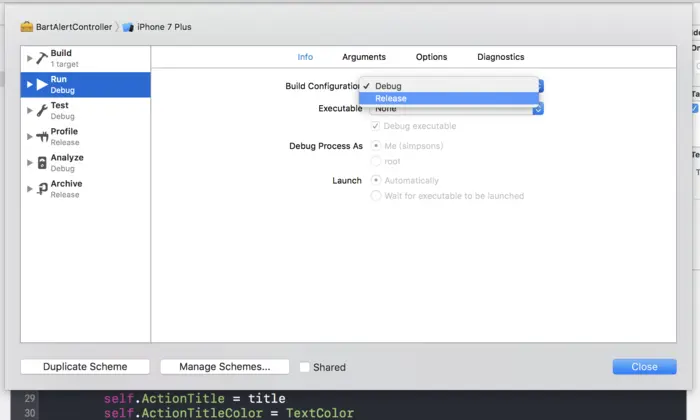Click the Launch label
The height and width of the screenshot is (420, 700).
tap(347, 180)
